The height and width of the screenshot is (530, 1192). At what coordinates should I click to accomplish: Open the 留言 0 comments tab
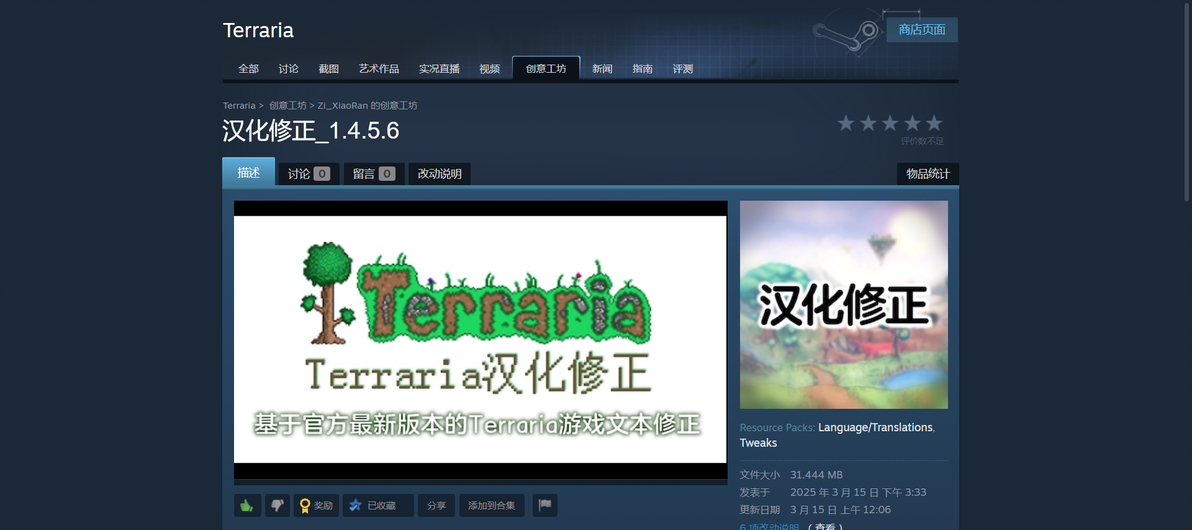[373, 174]
